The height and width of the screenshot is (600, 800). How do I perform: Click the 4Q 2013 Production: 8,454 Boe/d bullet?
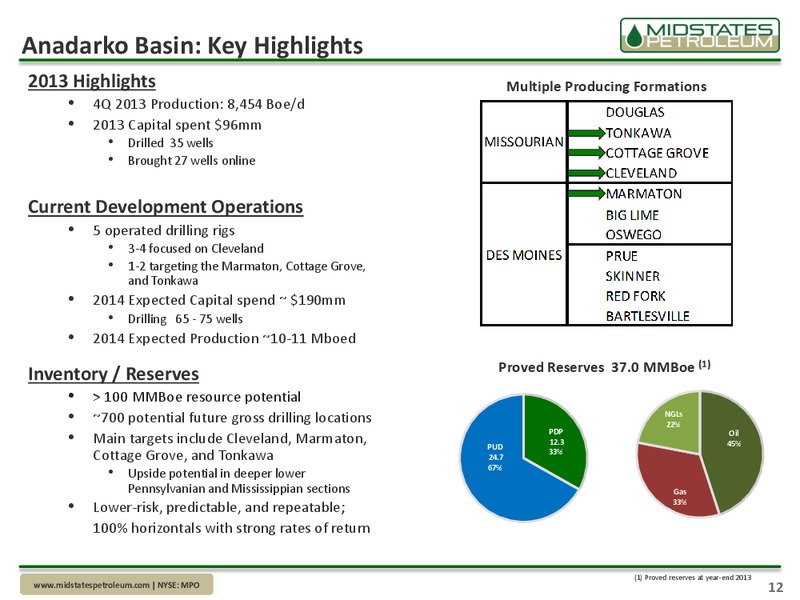[x=198, y=104]
